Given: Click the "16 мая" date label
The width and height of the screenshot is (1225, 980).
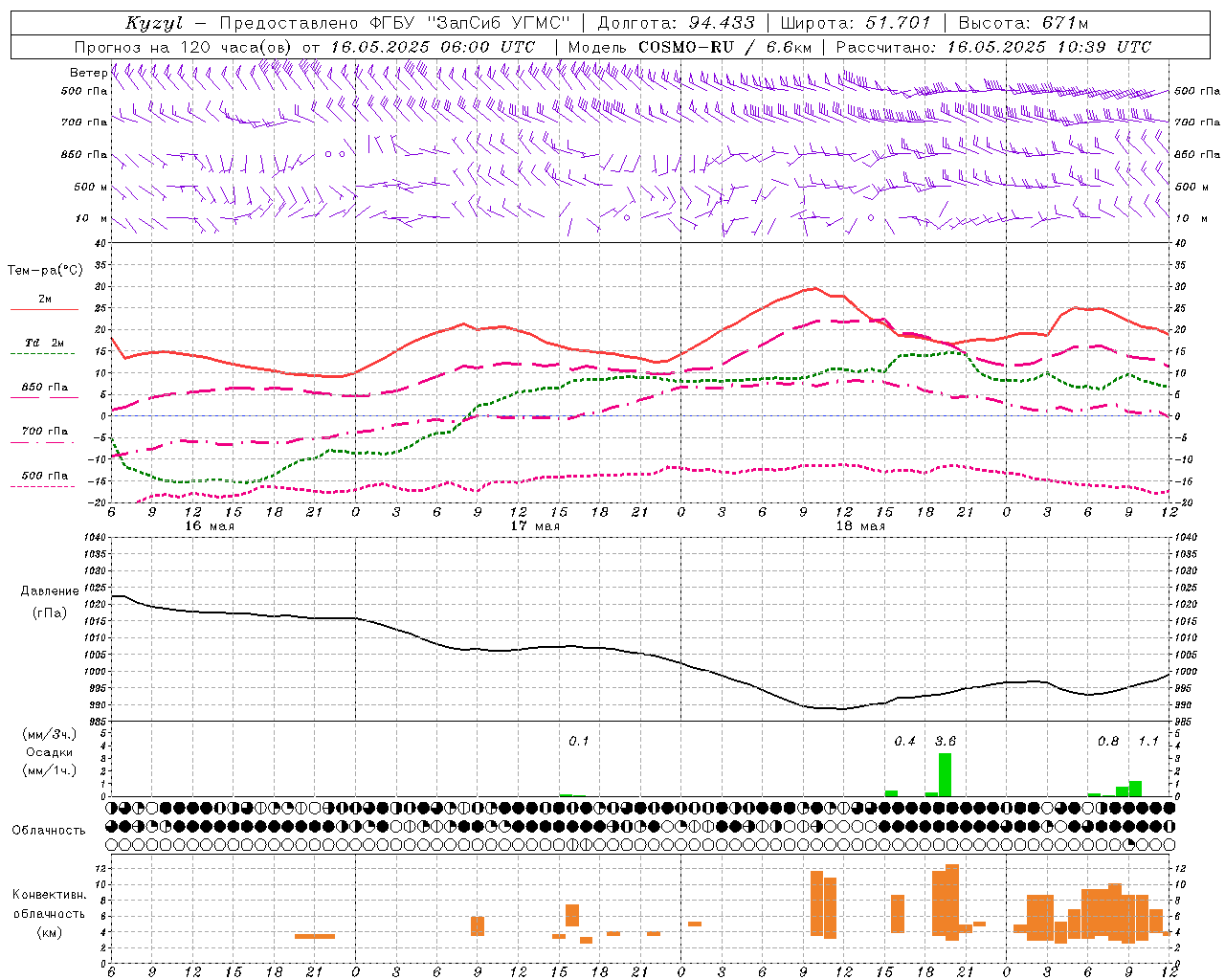Looking at the screenshot, I should (210, 526).
